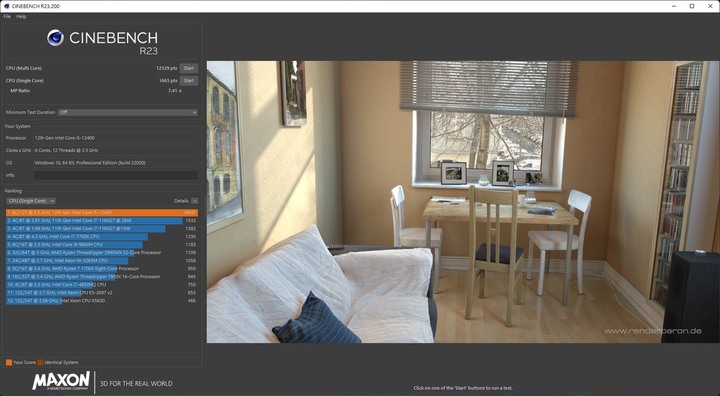Open the File menu

point(7,17)
